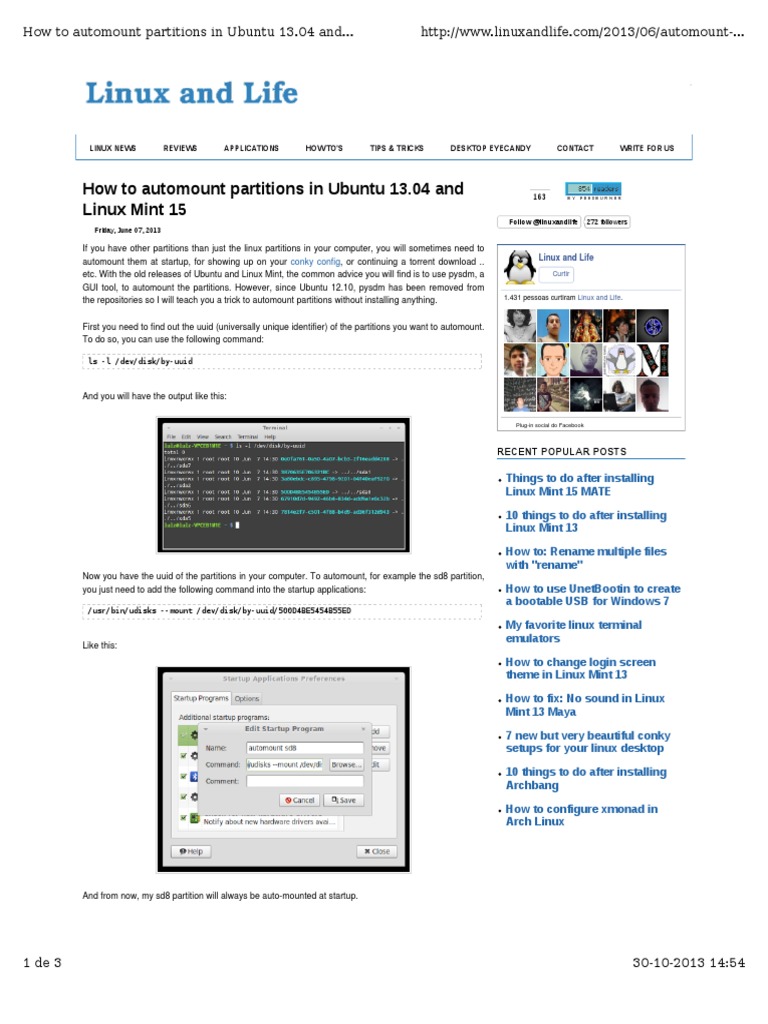Open How to change login screen theme post
Screen dimensions: 768x1024
click(x=581, y=668)
